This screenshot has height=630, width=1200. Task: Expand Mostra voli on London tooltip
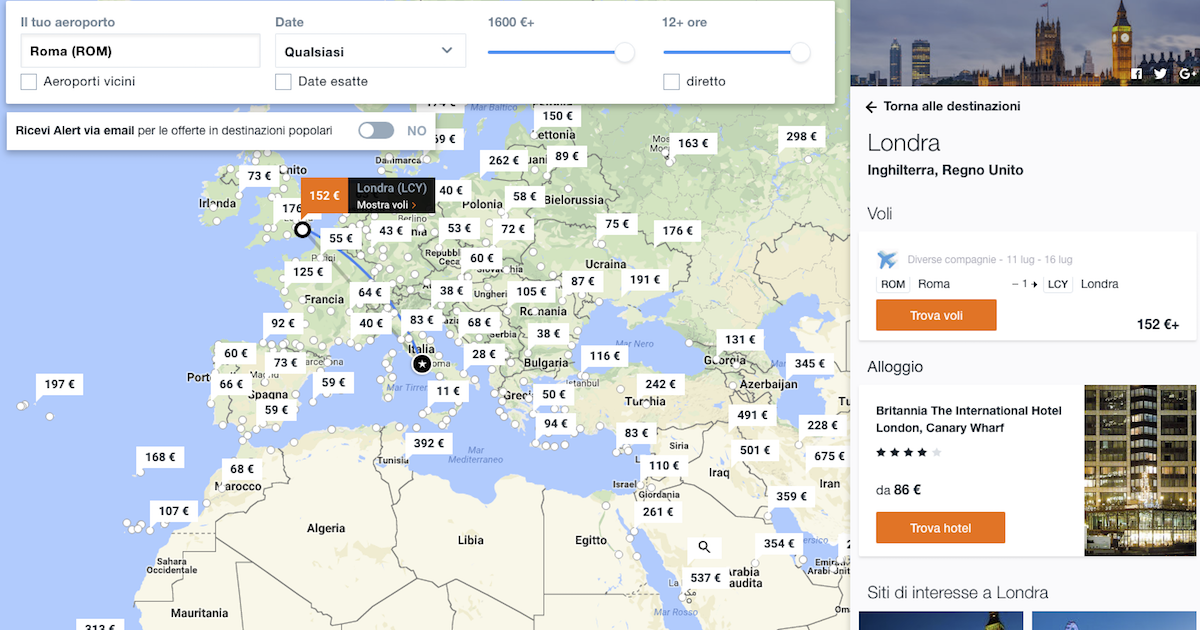click(x=387, y=205)
